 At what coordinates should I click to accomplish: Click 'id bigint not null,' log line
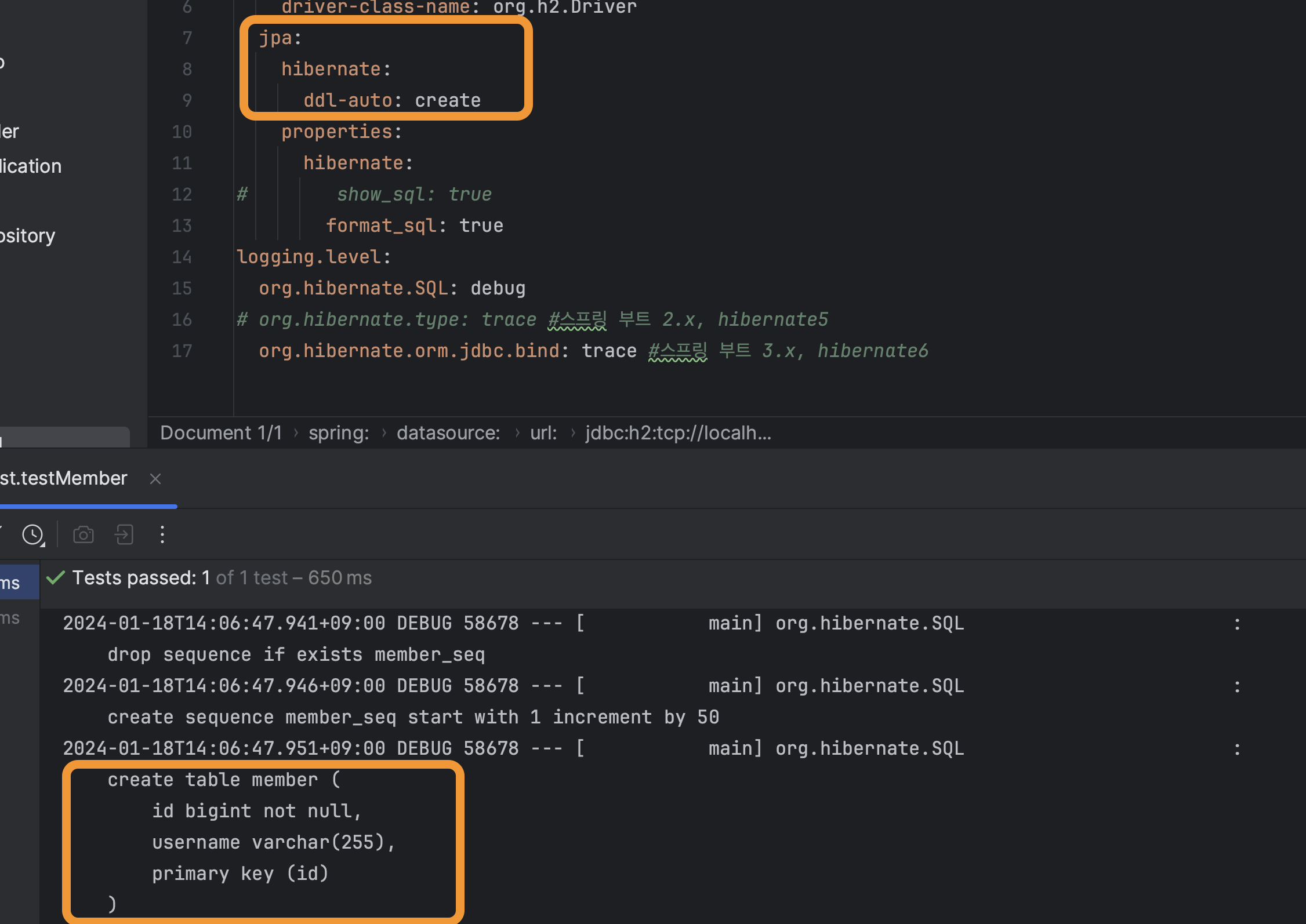tap(257, 811)
